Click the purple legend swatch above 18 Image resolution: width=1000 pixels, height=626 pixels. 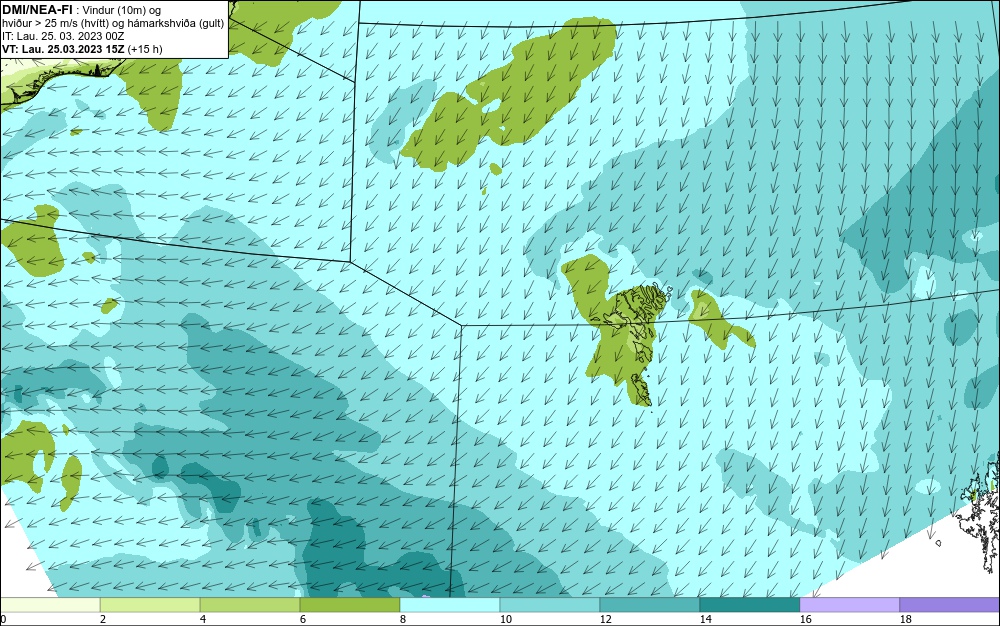click(x=950, y=605)
